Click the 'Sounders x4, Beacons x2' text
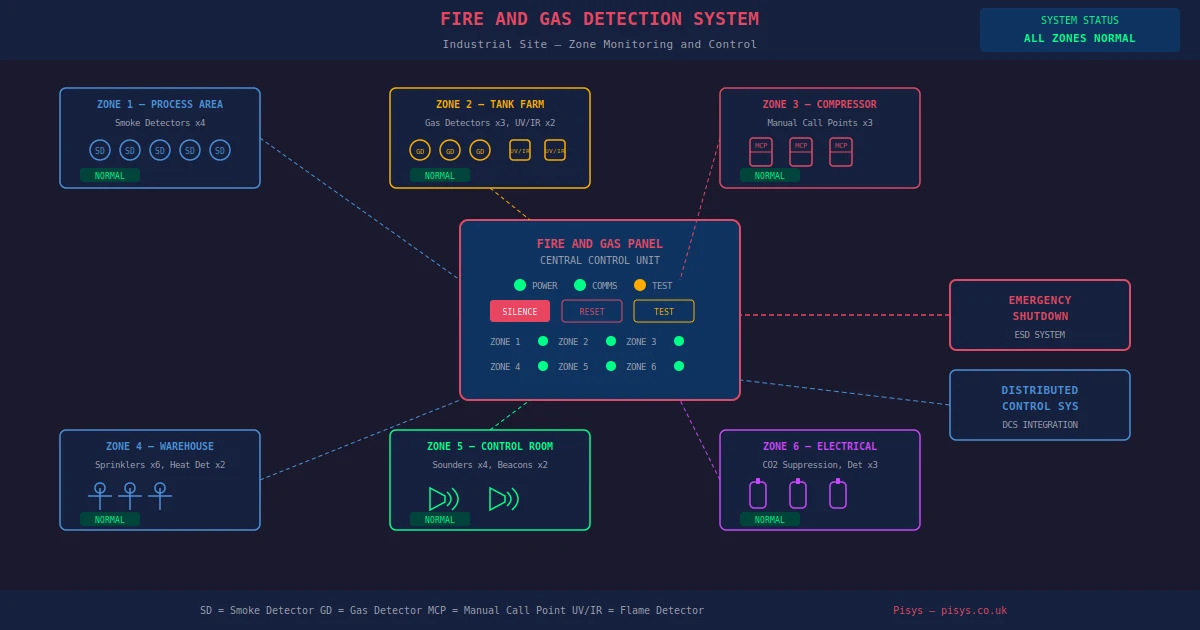 pos(490,465)
